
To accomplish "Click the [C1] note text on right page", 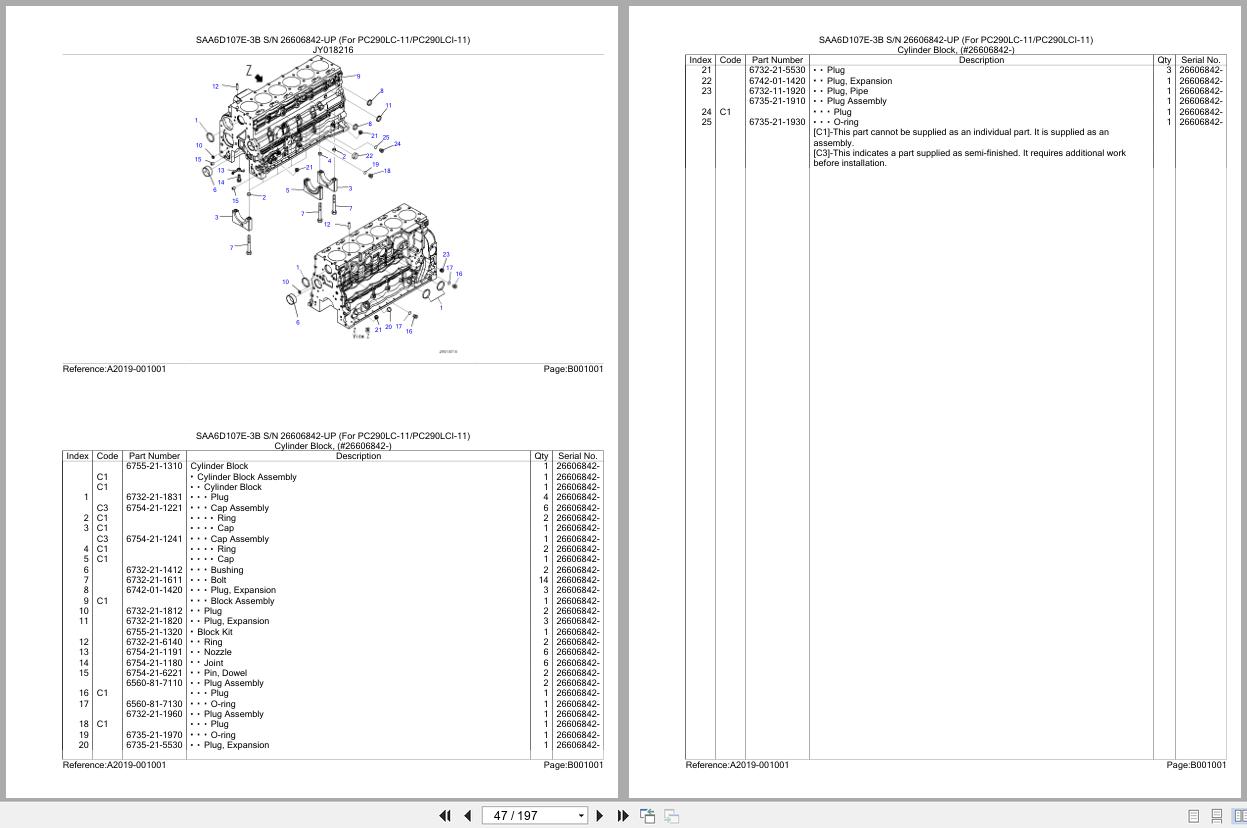I will pos(961,137).
